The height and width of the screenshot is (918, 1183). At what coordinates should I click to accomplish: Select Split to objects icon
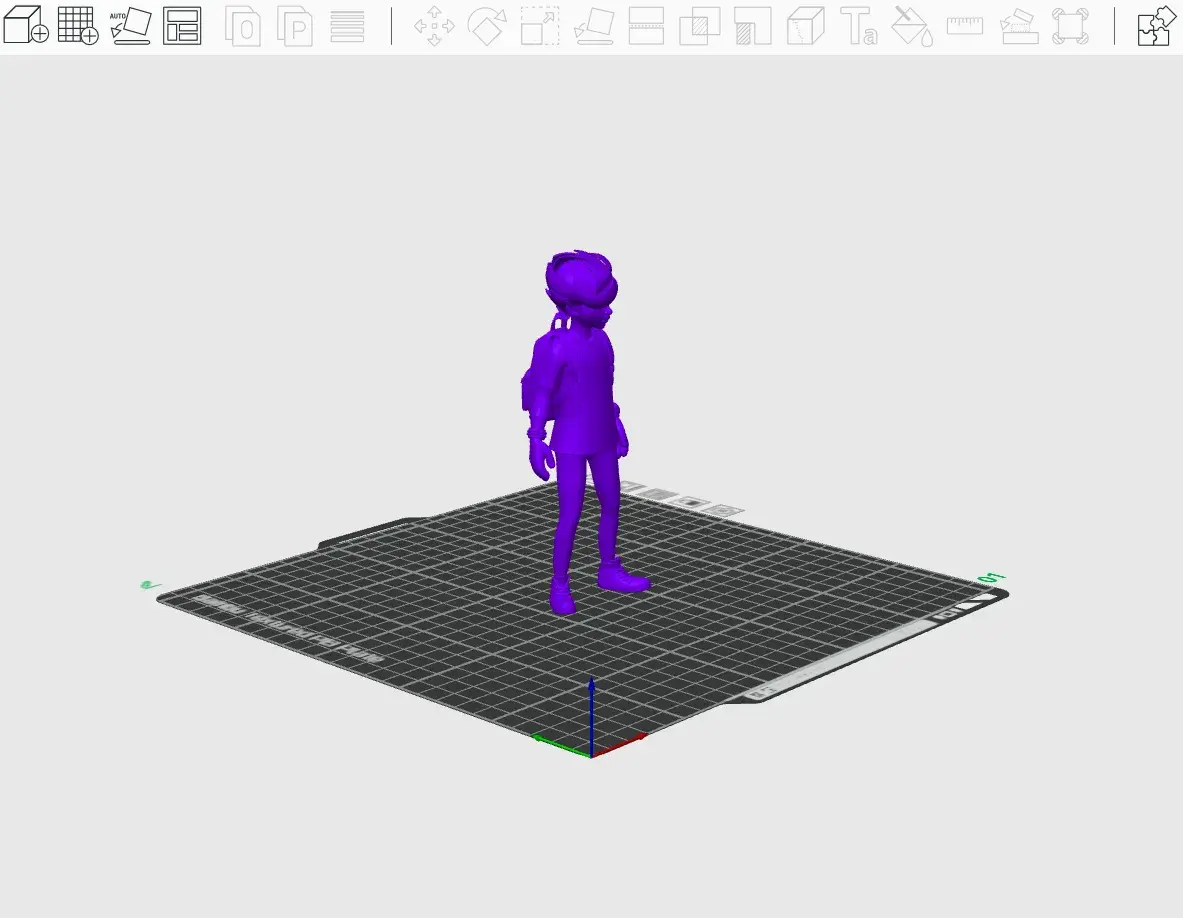(243, 26)
